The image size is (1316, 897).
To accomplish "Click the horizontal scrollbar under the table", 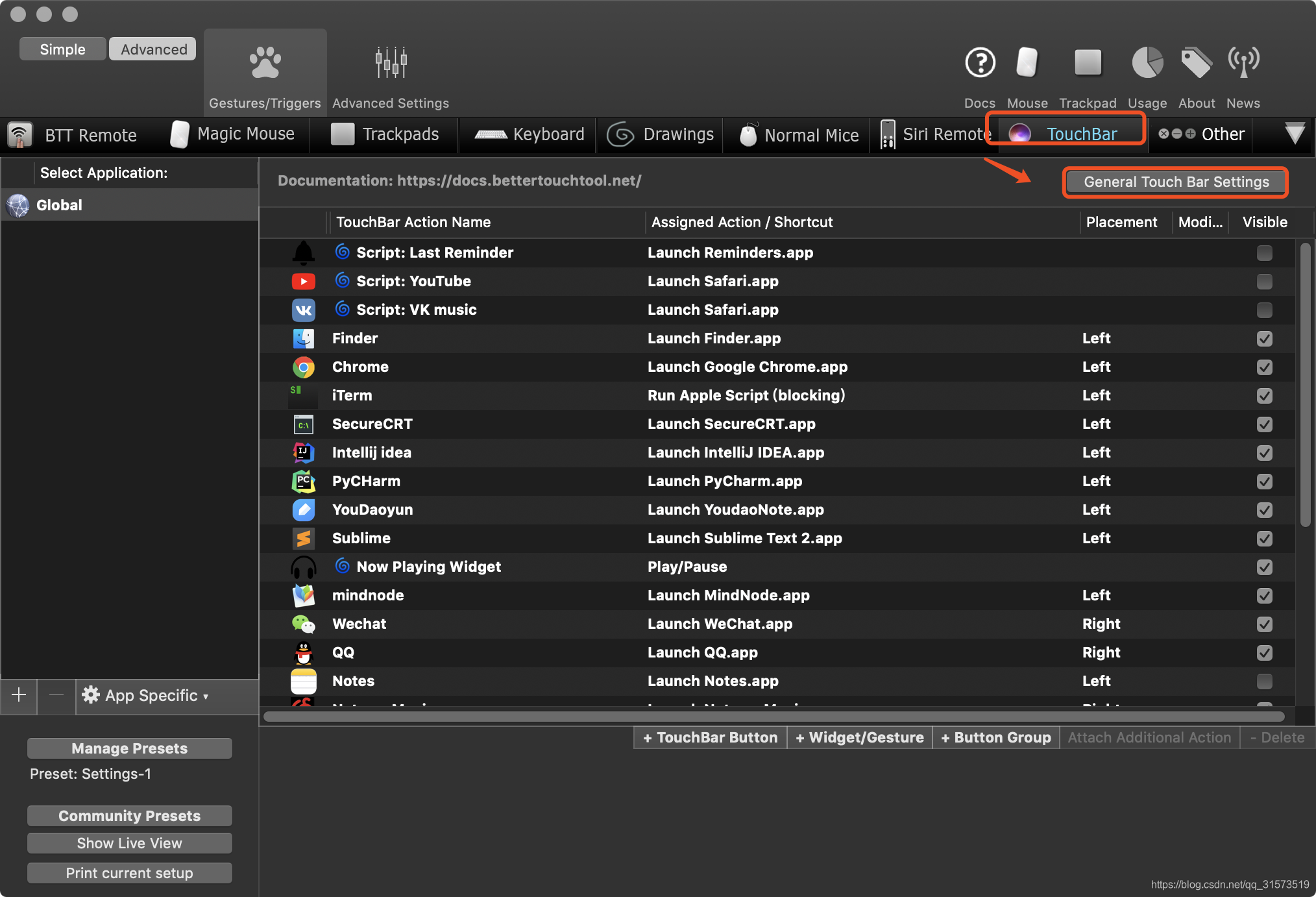I will pyautogui.click(x=774, y=717).
